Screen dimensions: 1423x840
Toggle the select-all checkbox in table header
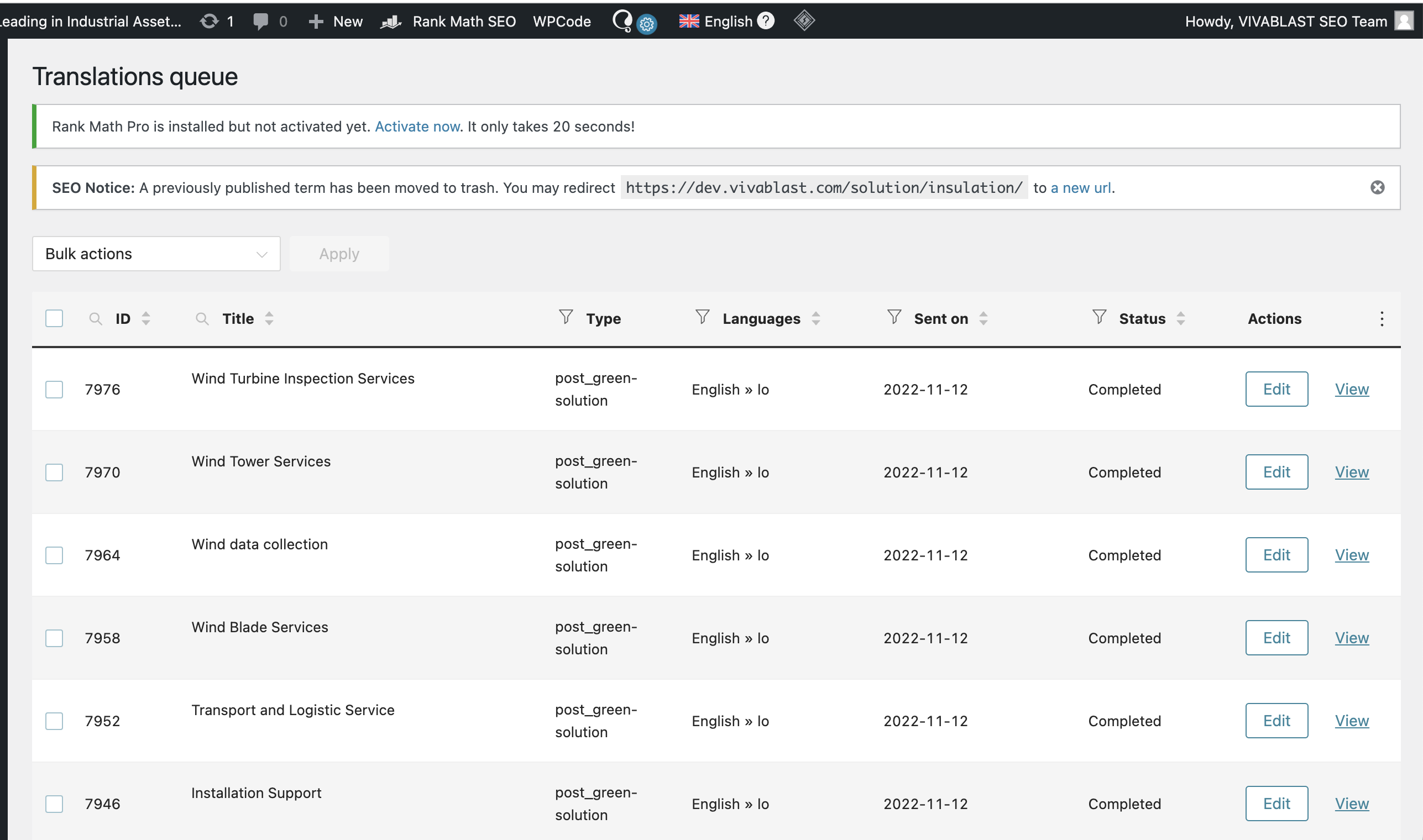click(x=54, y=319)
